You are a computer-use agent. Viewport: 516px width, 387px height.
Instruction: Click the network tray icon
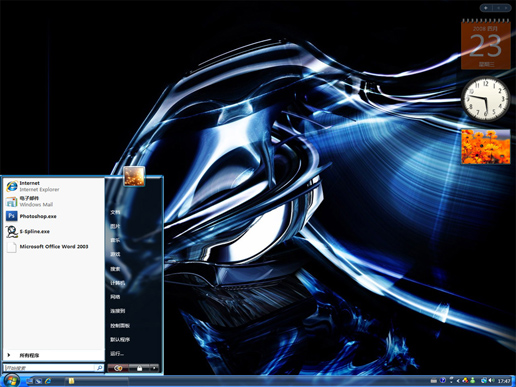coord(484,380)
